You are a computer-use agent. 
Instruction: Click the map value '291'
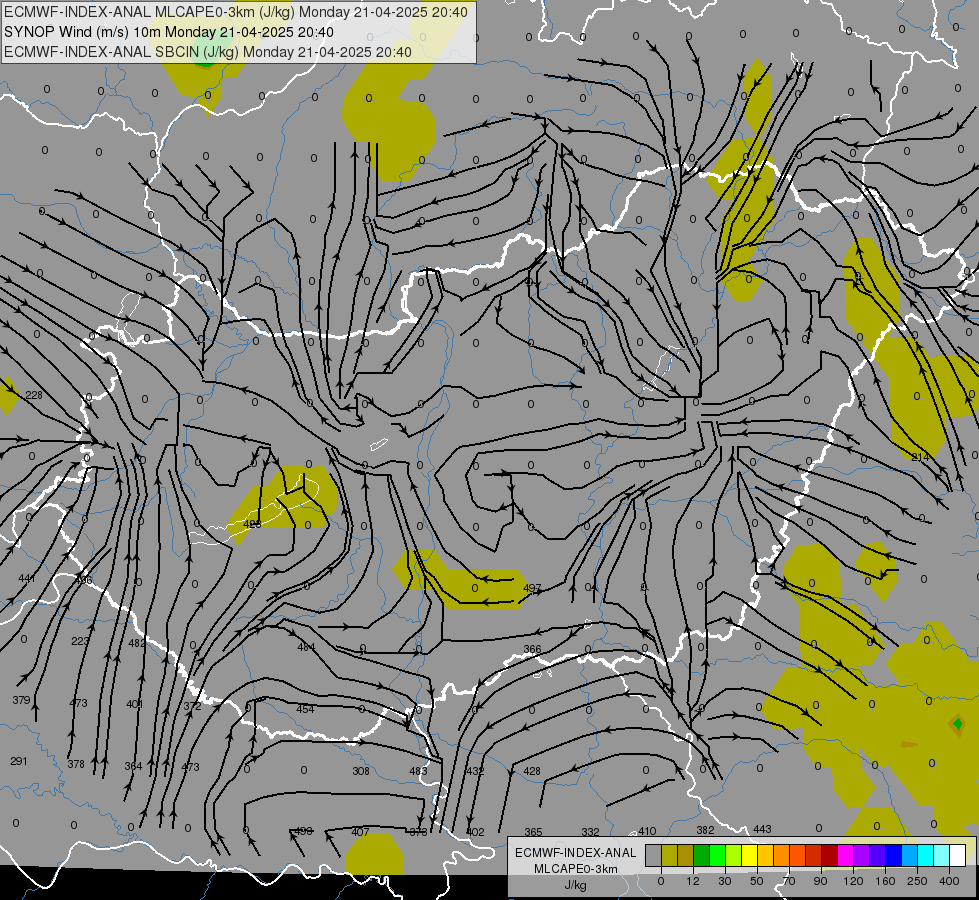tap(19, 761)
